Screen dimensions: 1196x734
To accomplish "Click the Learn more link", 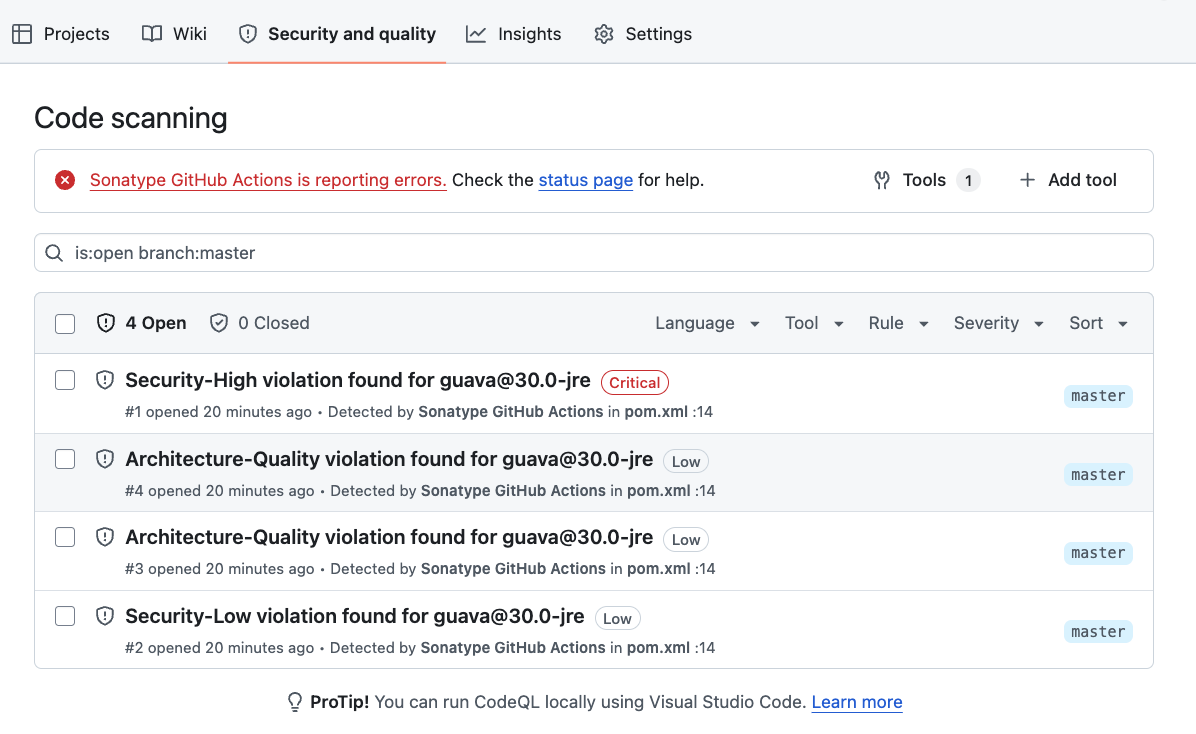I will pos(857,702).
